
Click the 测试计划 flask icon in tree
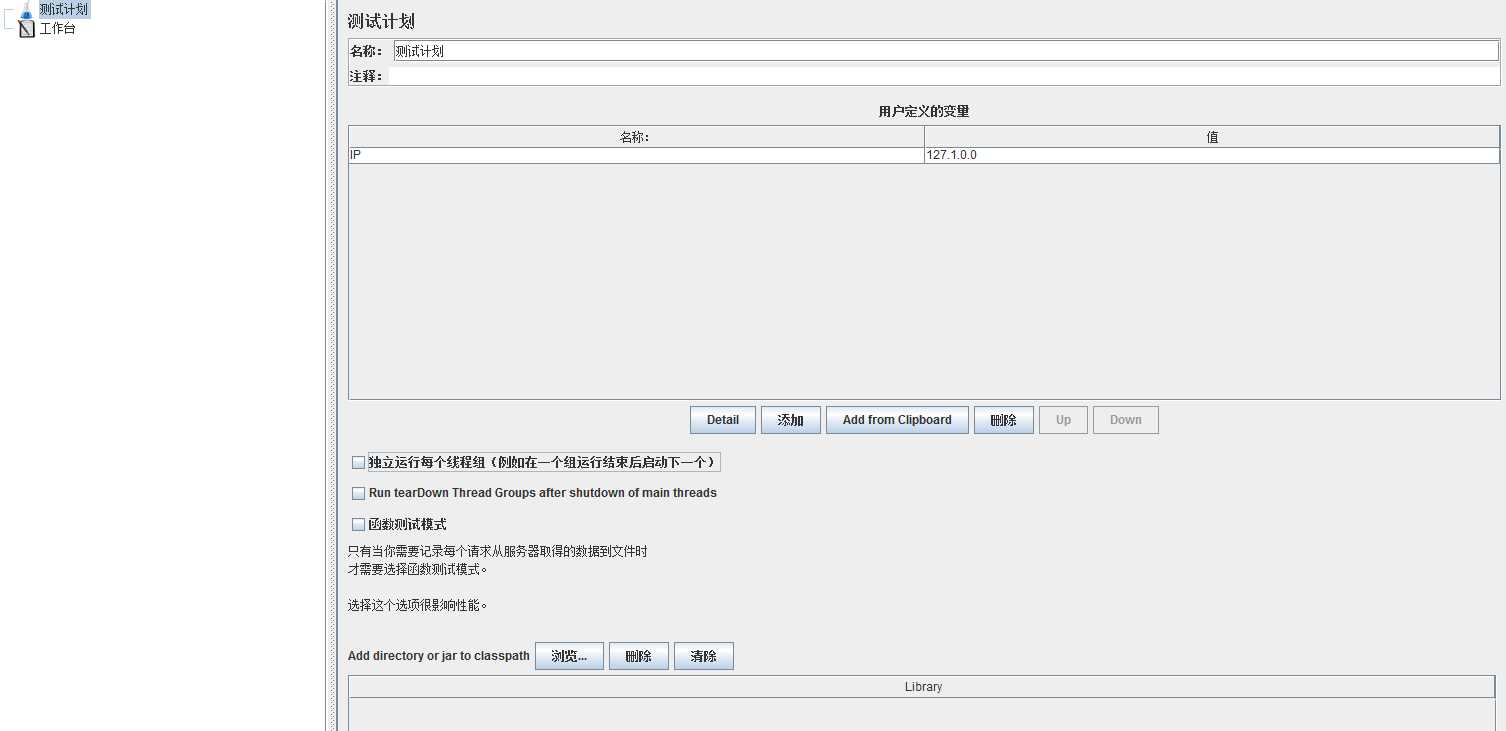[27, 10]
